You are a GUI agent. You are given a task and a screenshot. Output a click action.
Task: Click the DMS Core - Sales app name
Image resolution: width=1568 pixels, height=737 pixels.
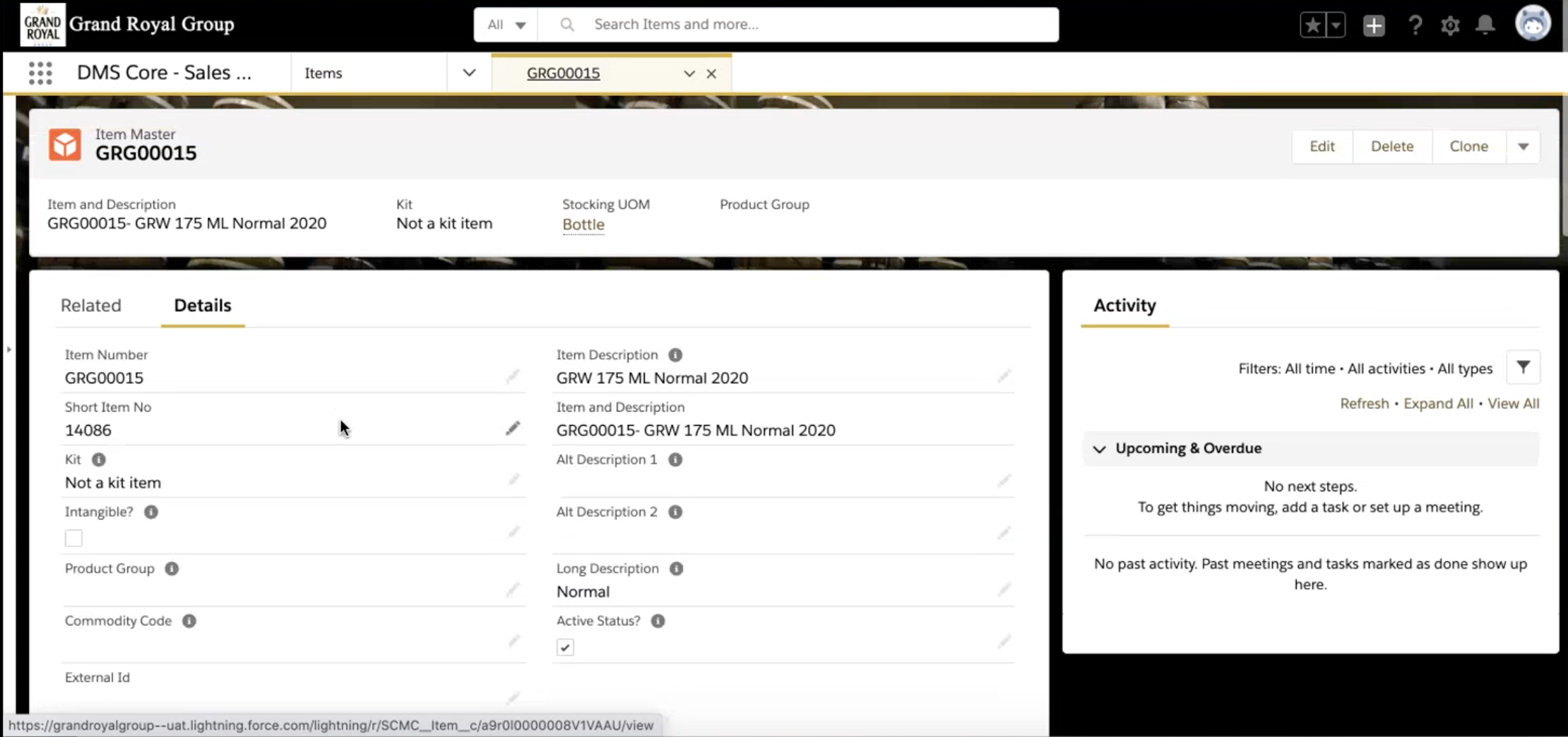point(165,73)
